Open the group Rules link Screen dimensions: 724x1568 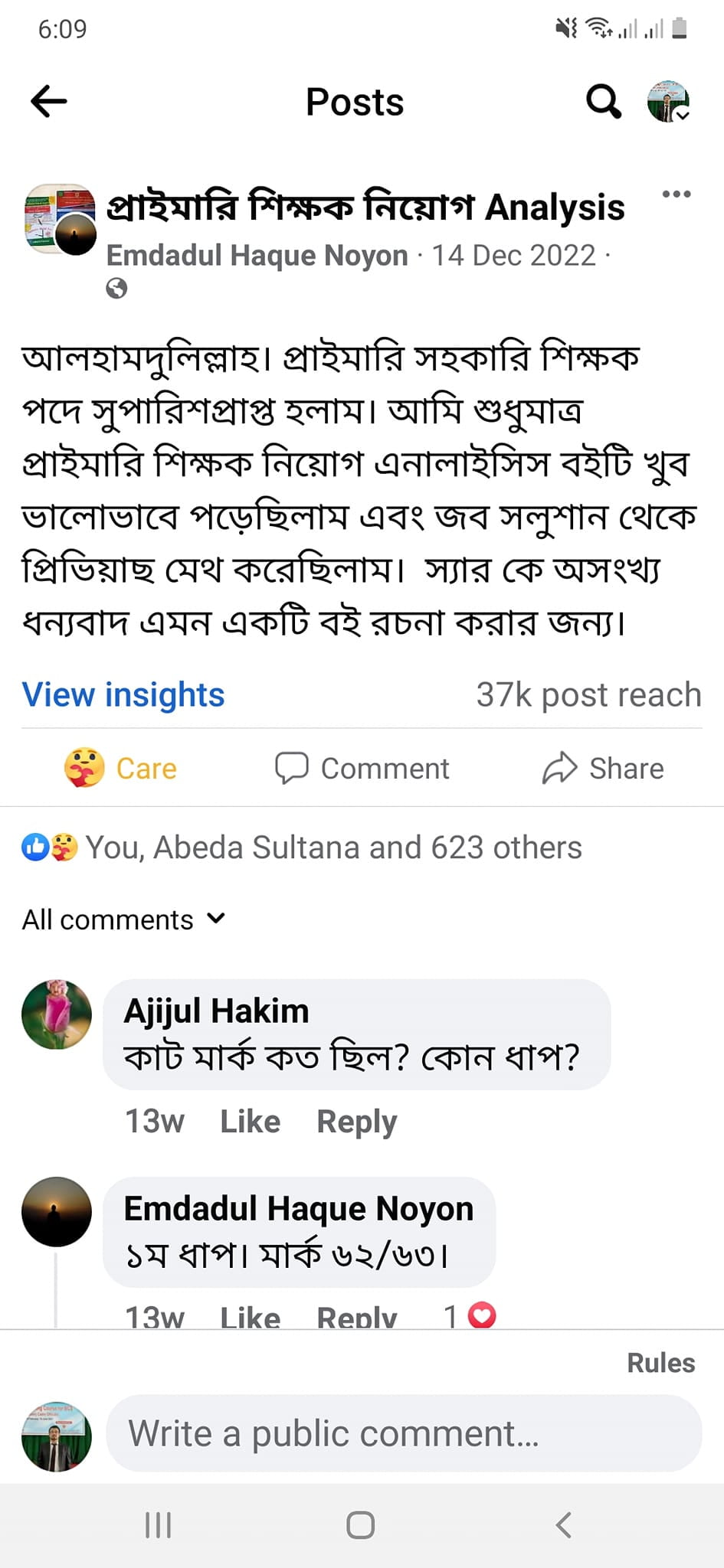[x=660, y=1363]
